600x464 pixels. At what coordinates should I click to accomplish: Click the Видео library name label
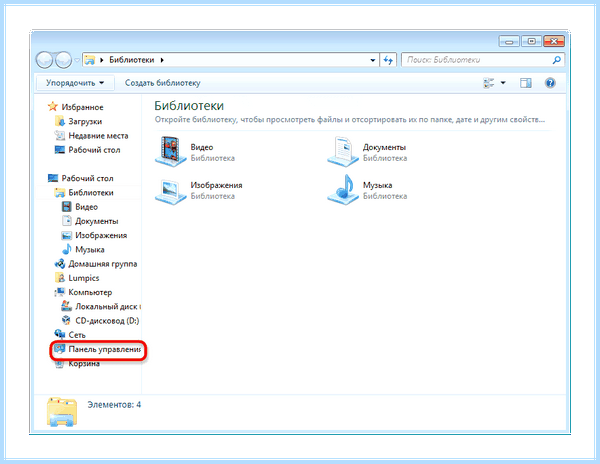[202, 147]
